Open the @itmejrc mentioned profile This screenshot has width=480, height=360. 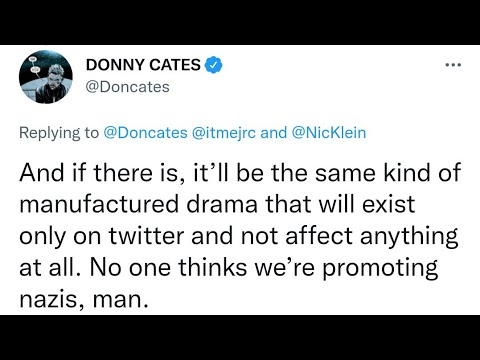(x=224, y=133)
